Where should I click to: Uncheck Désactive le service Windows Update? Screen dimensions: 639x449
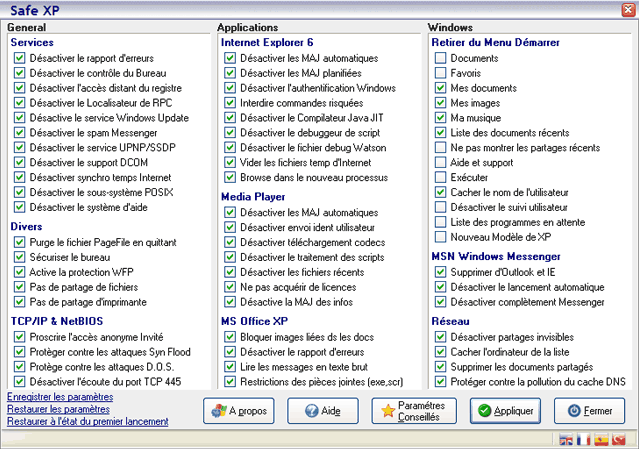[19, 118]
